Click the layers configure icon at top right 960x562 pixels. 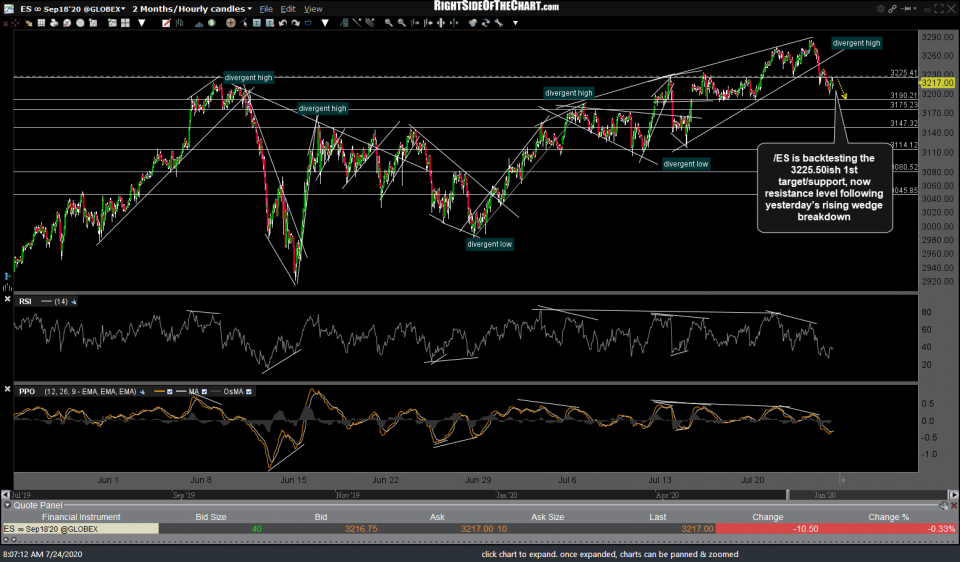[x=881, y=9]
